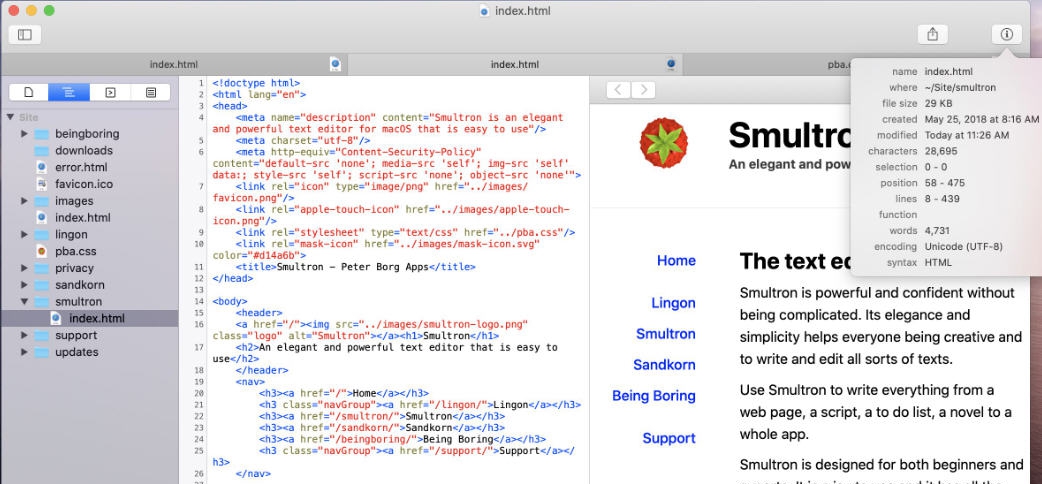Viewport: 1042px width, 484px height.
Task: Click the images folder icon
Action: tap(42, 201)
